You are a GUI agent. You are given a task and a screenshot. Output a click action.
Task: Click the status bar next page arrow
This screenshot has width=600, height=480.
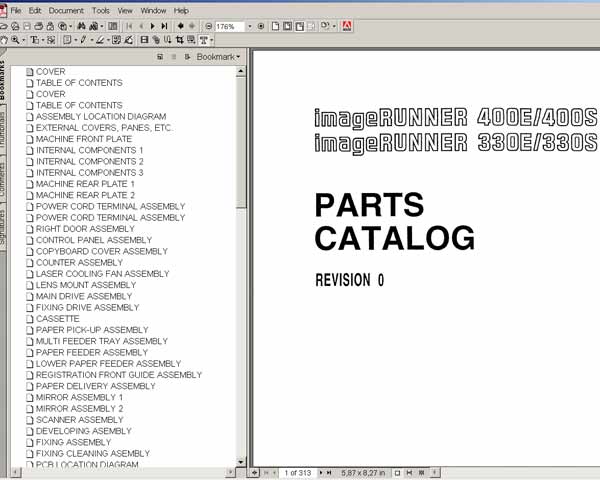(321, 473)
